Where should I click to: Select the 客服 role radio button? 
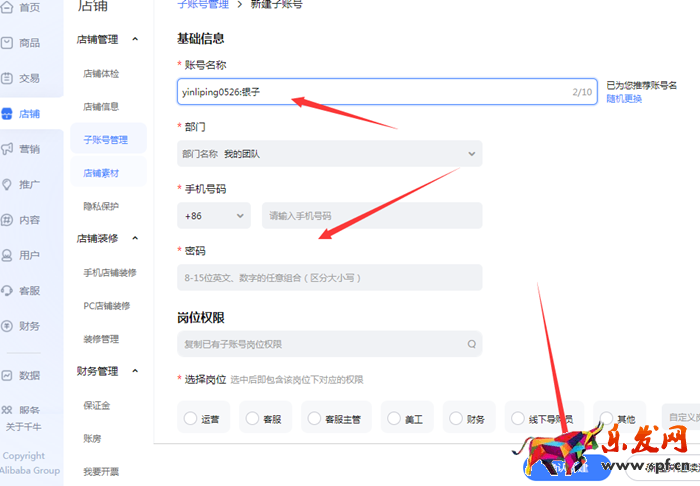[x=252, y=418]
